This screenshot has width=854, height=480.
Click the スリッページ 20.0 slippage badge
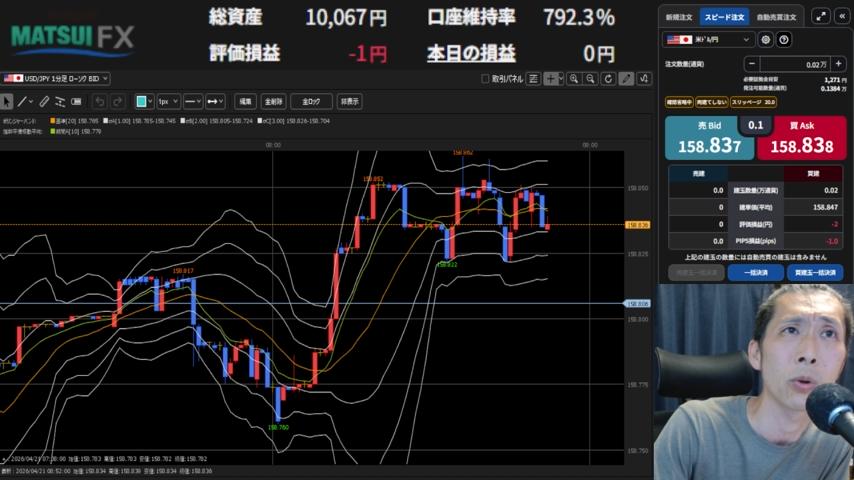[x=753, y=102]
